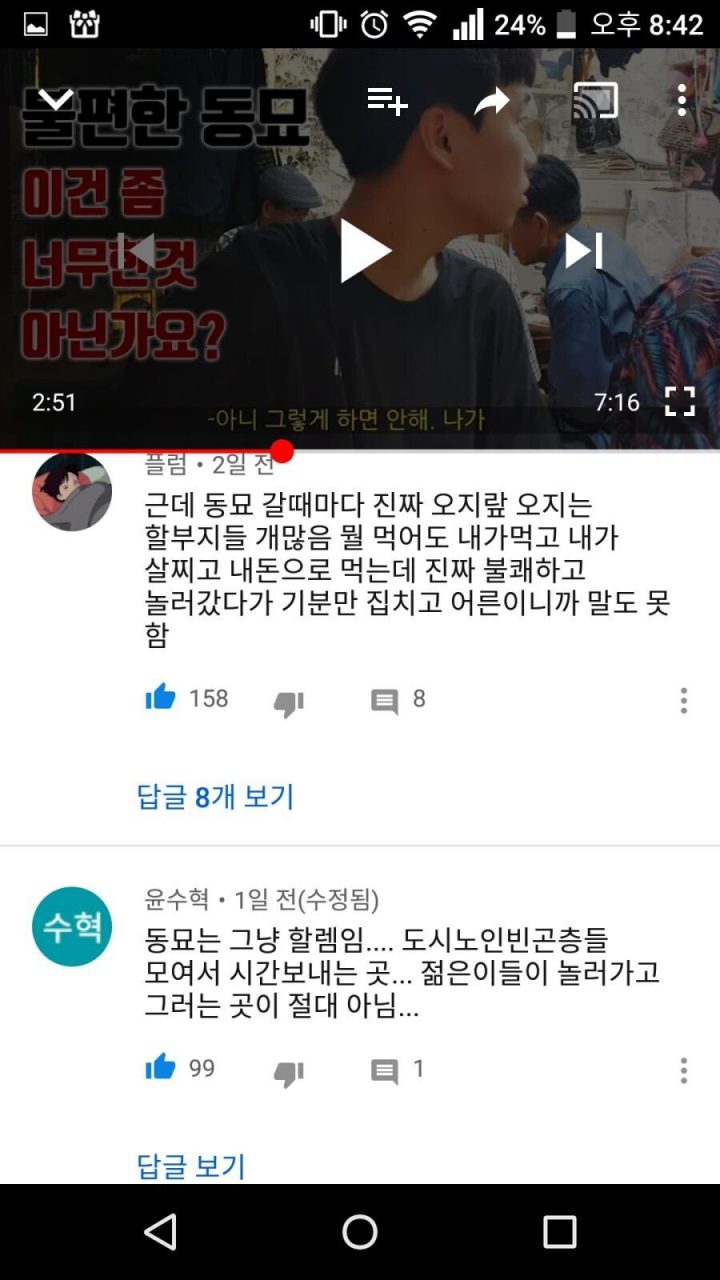This screenshot has width=720, height=1280.
Task: Open replies icon showing 8
Action: 384,701
